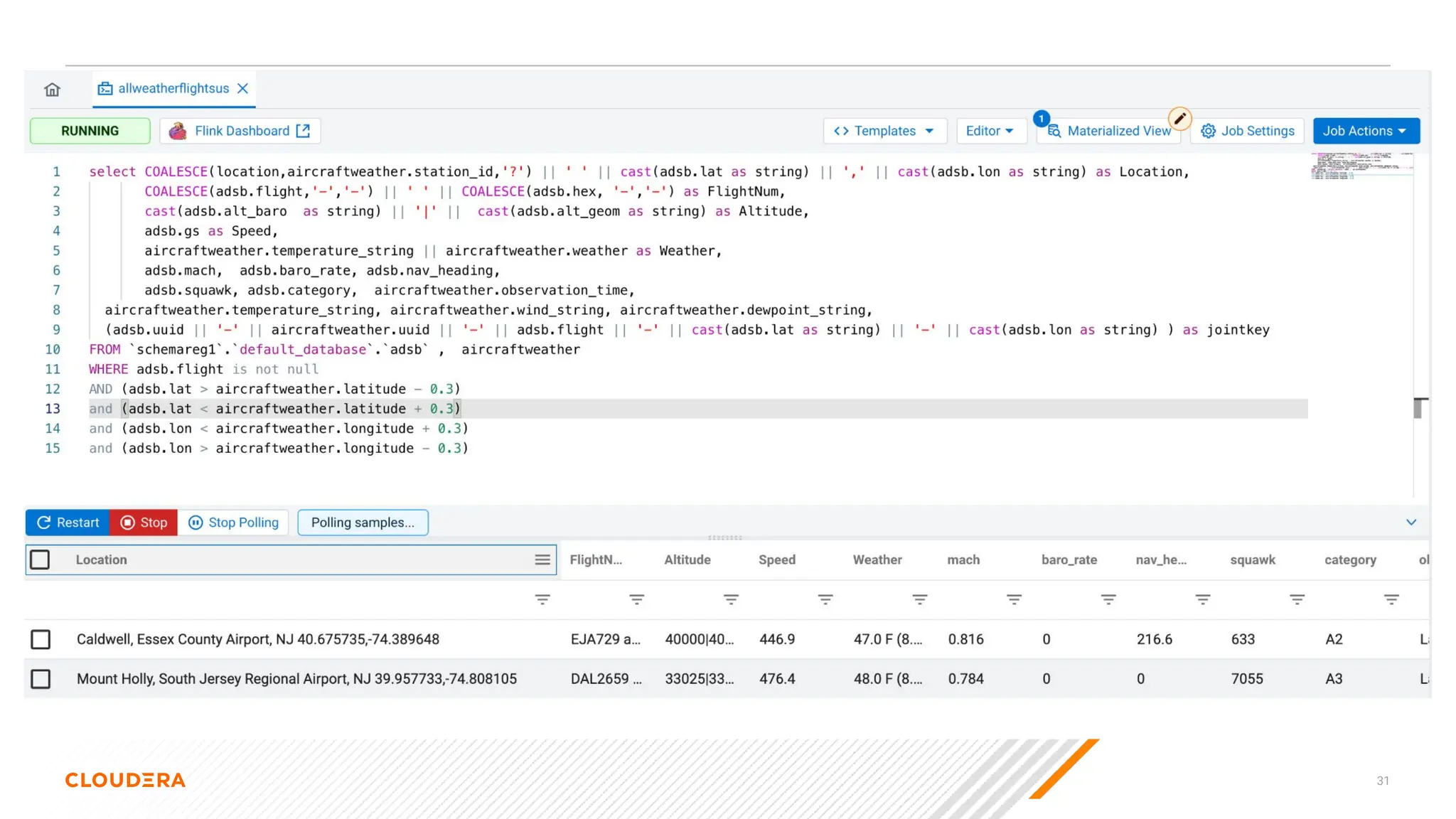Click the home icon
The width and height of the screenshot is (1456, 819).
pos(52,90)
